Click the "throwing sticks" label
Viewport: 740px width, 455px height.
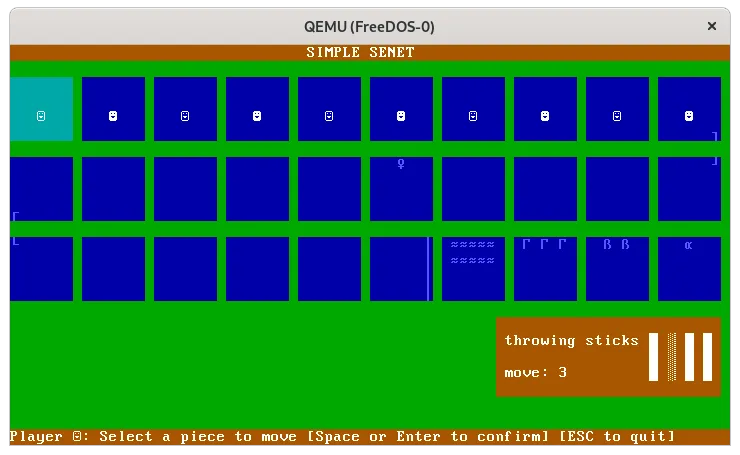pyautogui.click(x=572, y=340)
